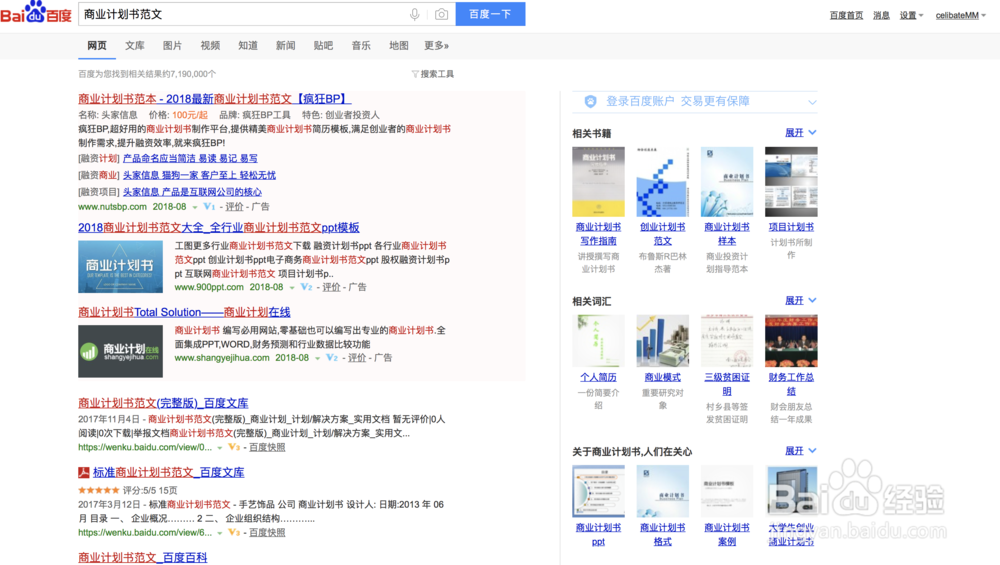
Task: Expand arrow next to www.900ppt.com
Action: point(292,288)
